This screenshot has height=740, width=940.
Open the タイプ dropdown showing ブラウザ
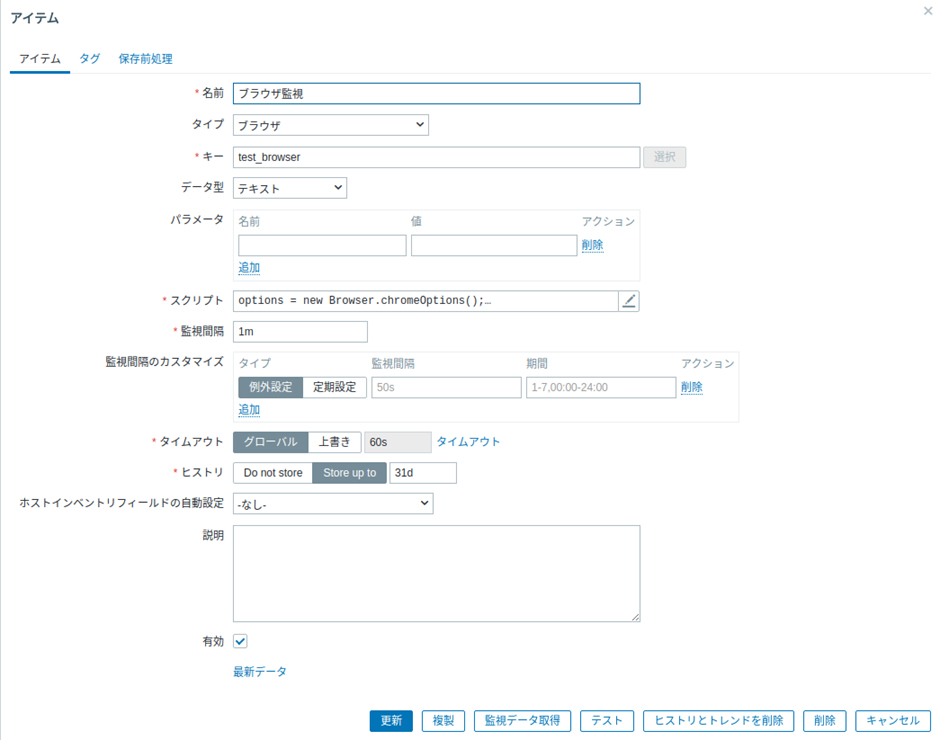330,125
